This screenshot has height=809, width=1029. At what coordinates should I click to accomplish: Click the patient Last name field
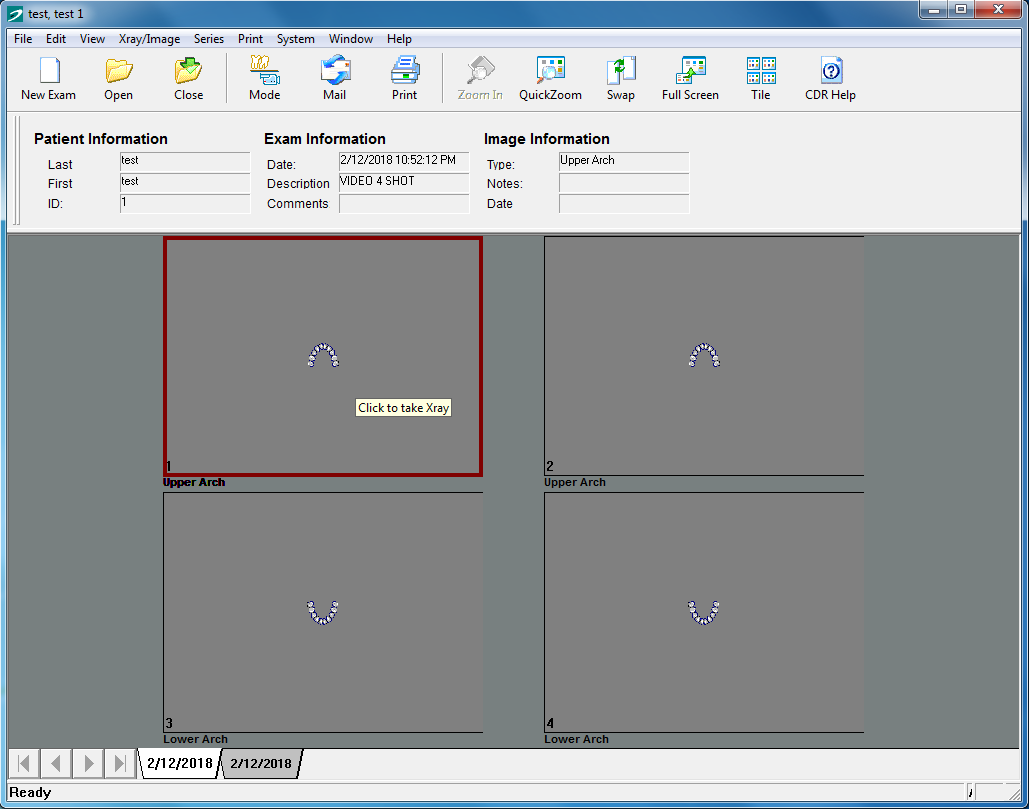[x=184, y=161]
